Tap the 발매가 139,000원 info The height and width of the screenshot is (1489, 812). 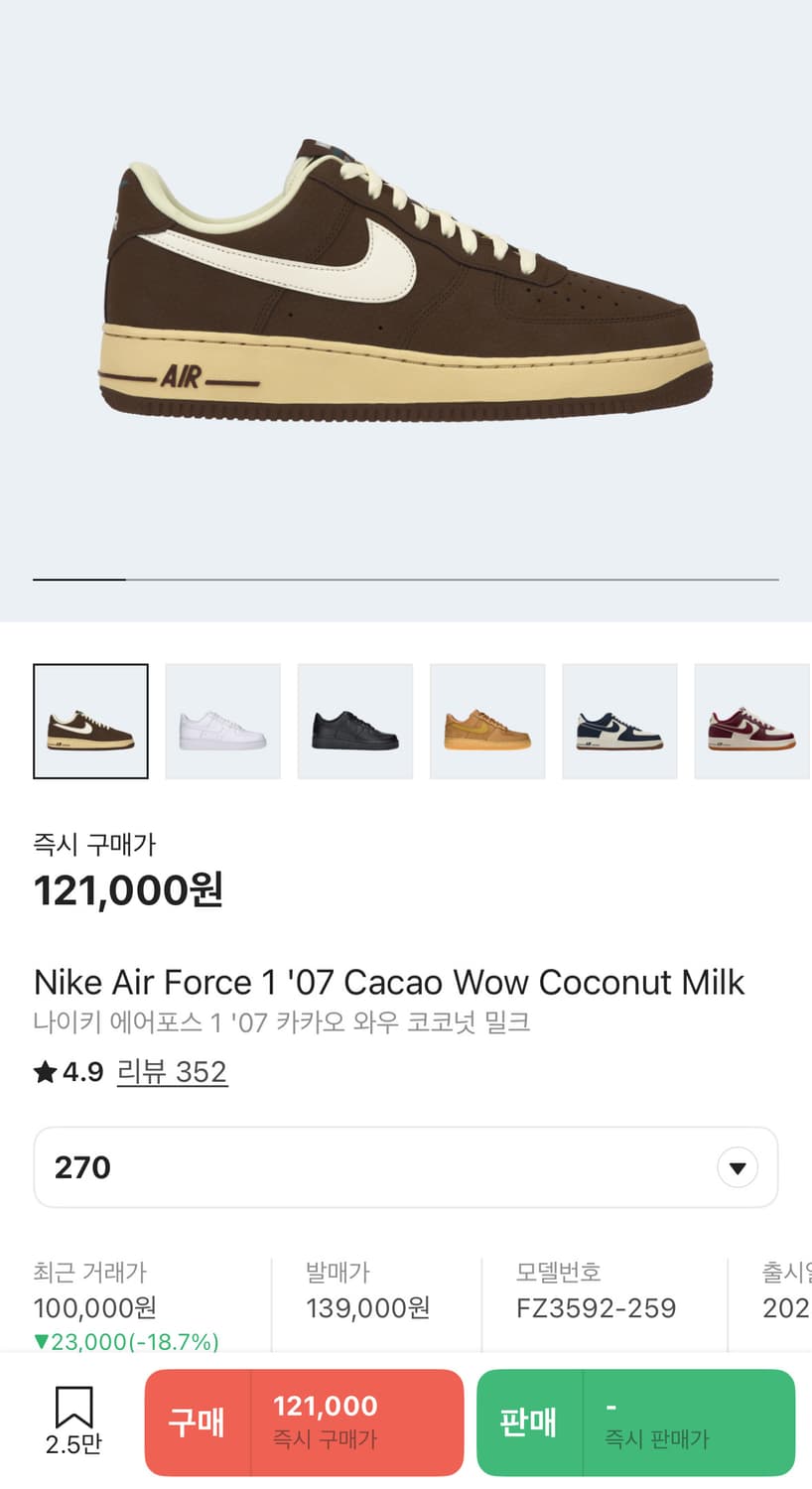(367, 1307)
